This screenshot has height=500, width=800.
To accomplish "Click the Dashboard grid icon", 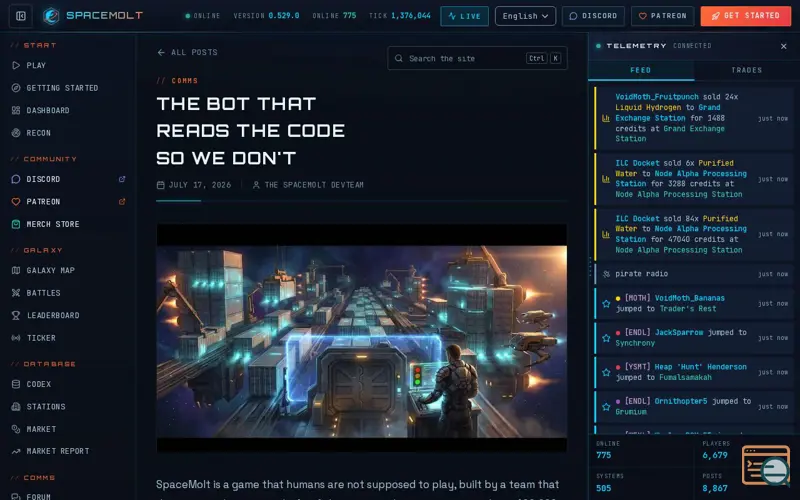I will click(16, 110).
